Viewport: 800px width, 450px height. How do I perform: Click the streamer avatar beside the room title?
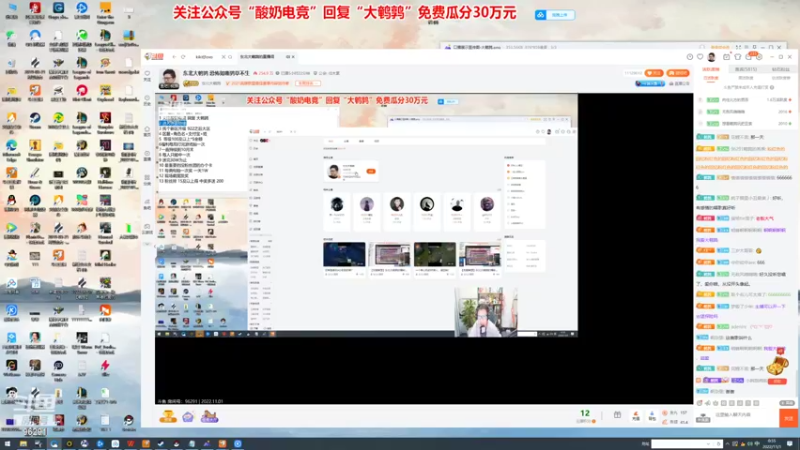pyautogui.click(x=168, y=79)
